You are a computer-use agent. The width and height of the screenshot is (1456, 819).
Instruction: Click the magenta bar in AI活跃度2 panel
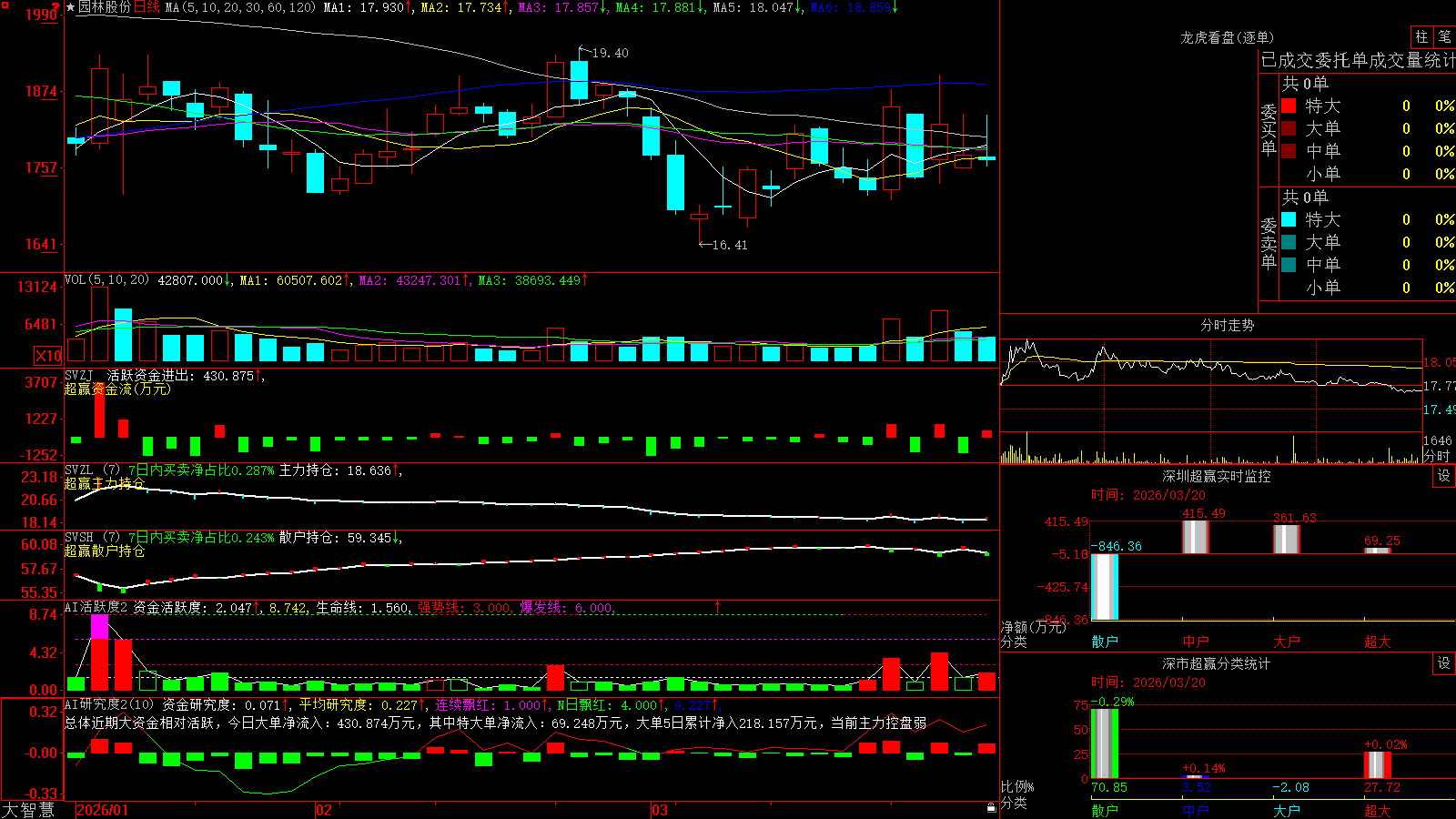[x=99, y=626]
